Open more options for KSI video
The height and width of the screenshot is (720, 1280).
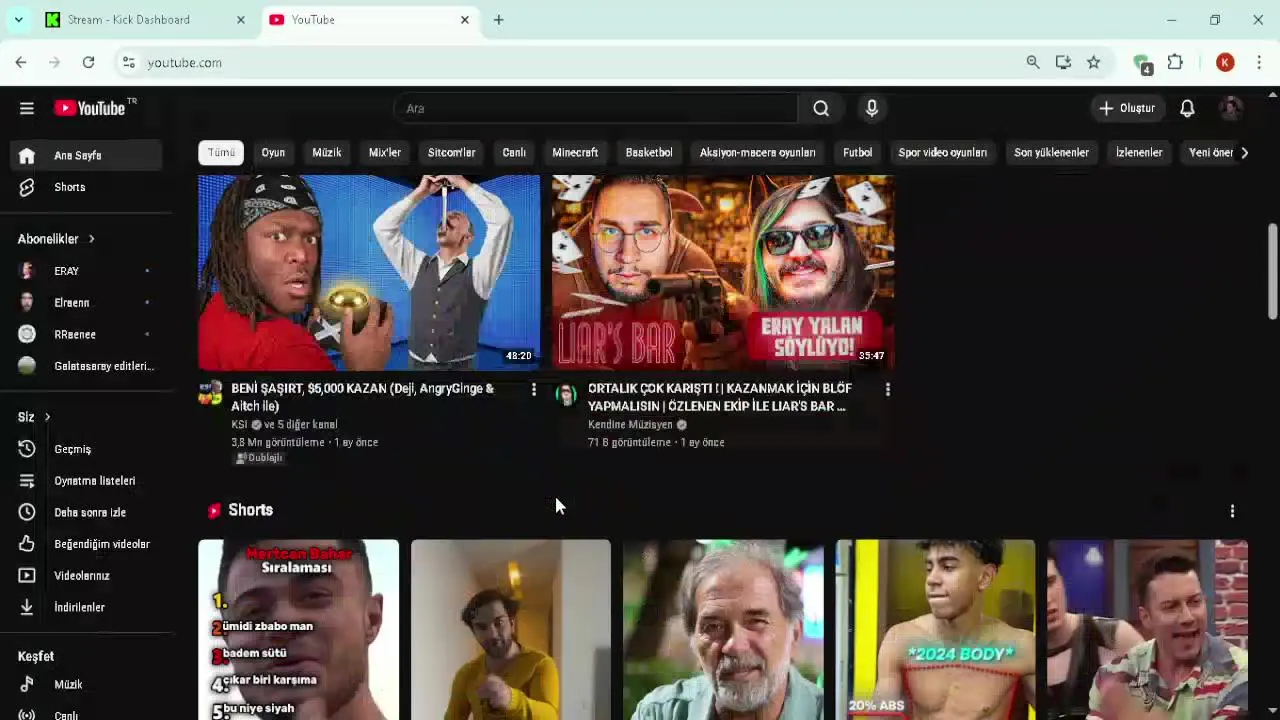coord(533,389)
